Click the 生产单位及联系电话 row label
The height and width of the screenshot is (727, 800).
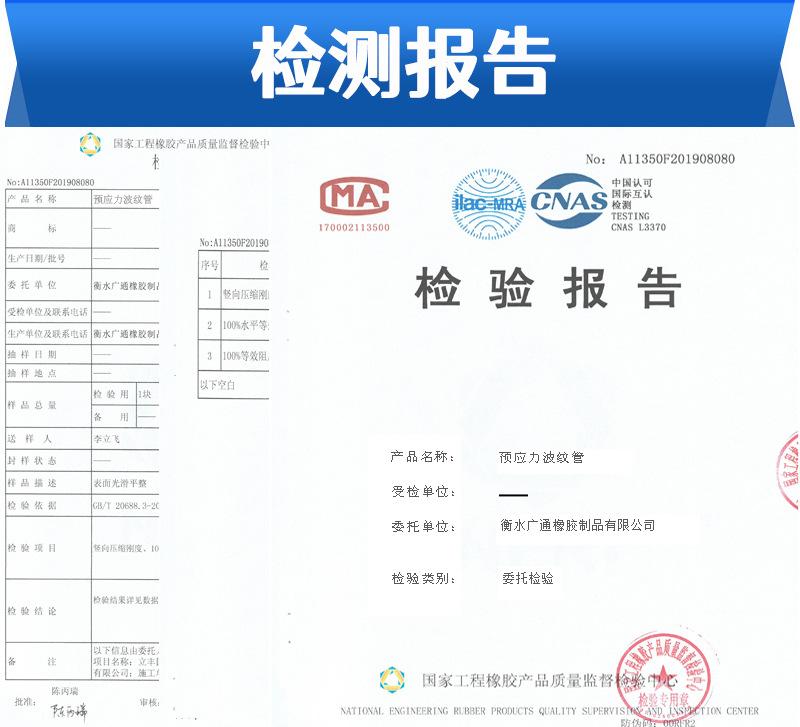pyautogui.click(x=47, y=334)
